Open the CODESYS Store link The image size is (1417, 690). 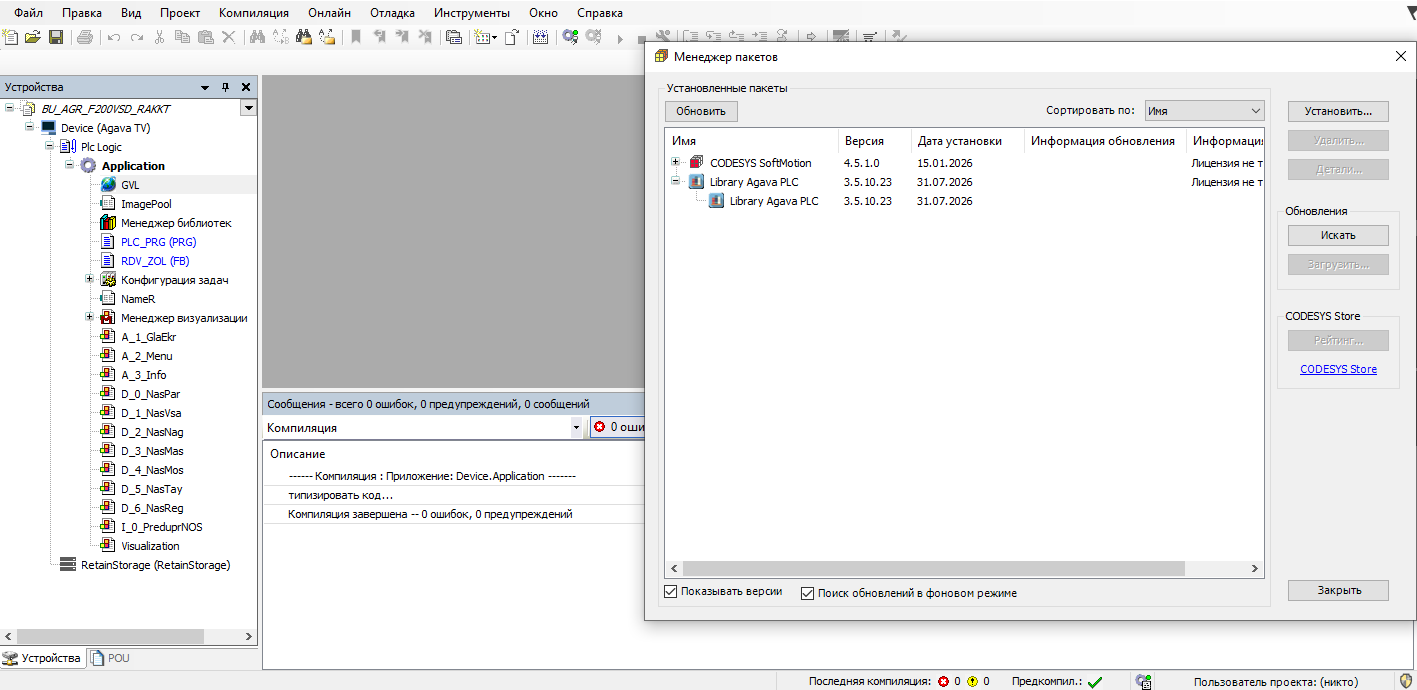(1338, 369)
